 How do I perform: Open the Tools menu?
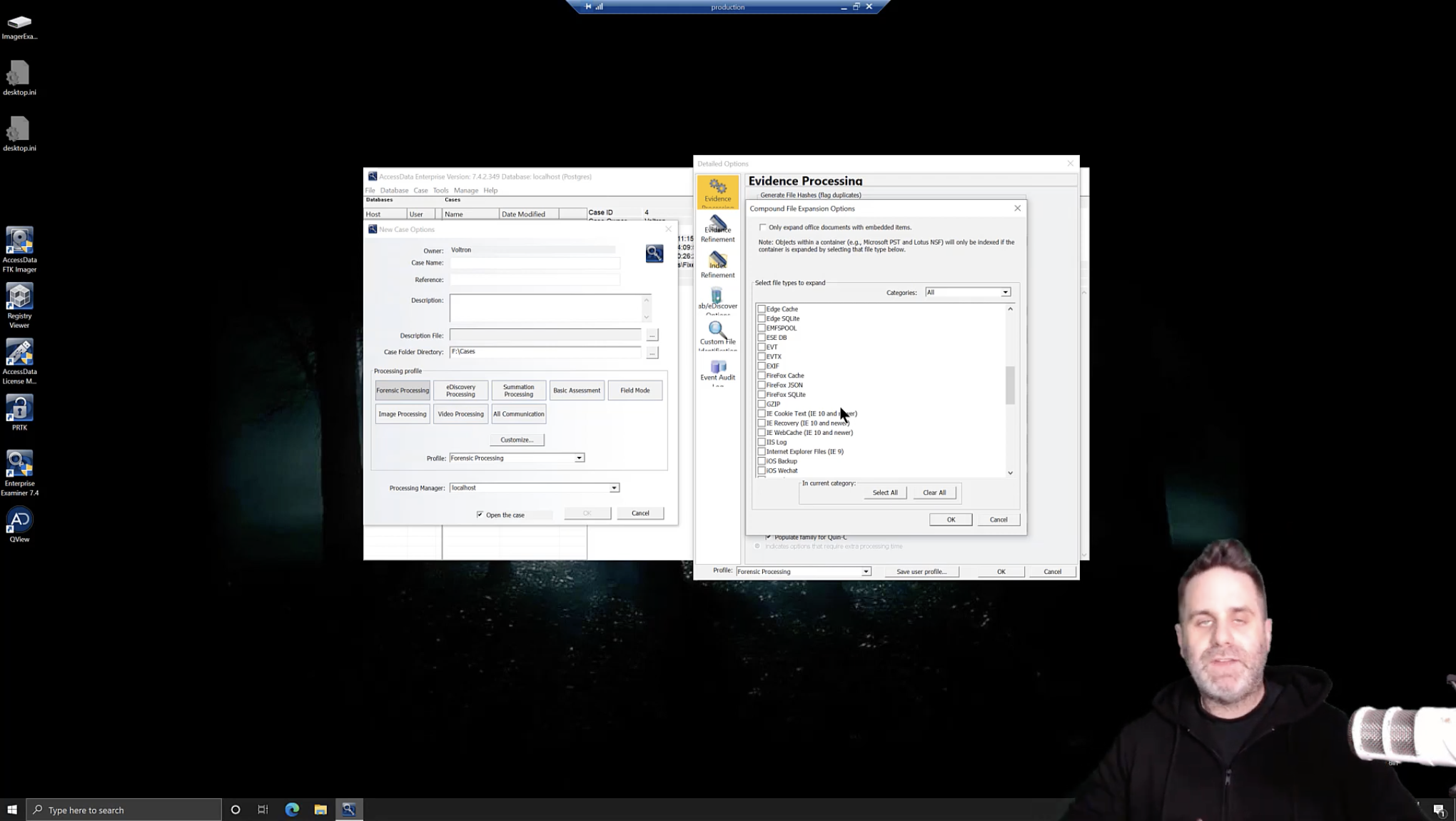pos(440,191)
